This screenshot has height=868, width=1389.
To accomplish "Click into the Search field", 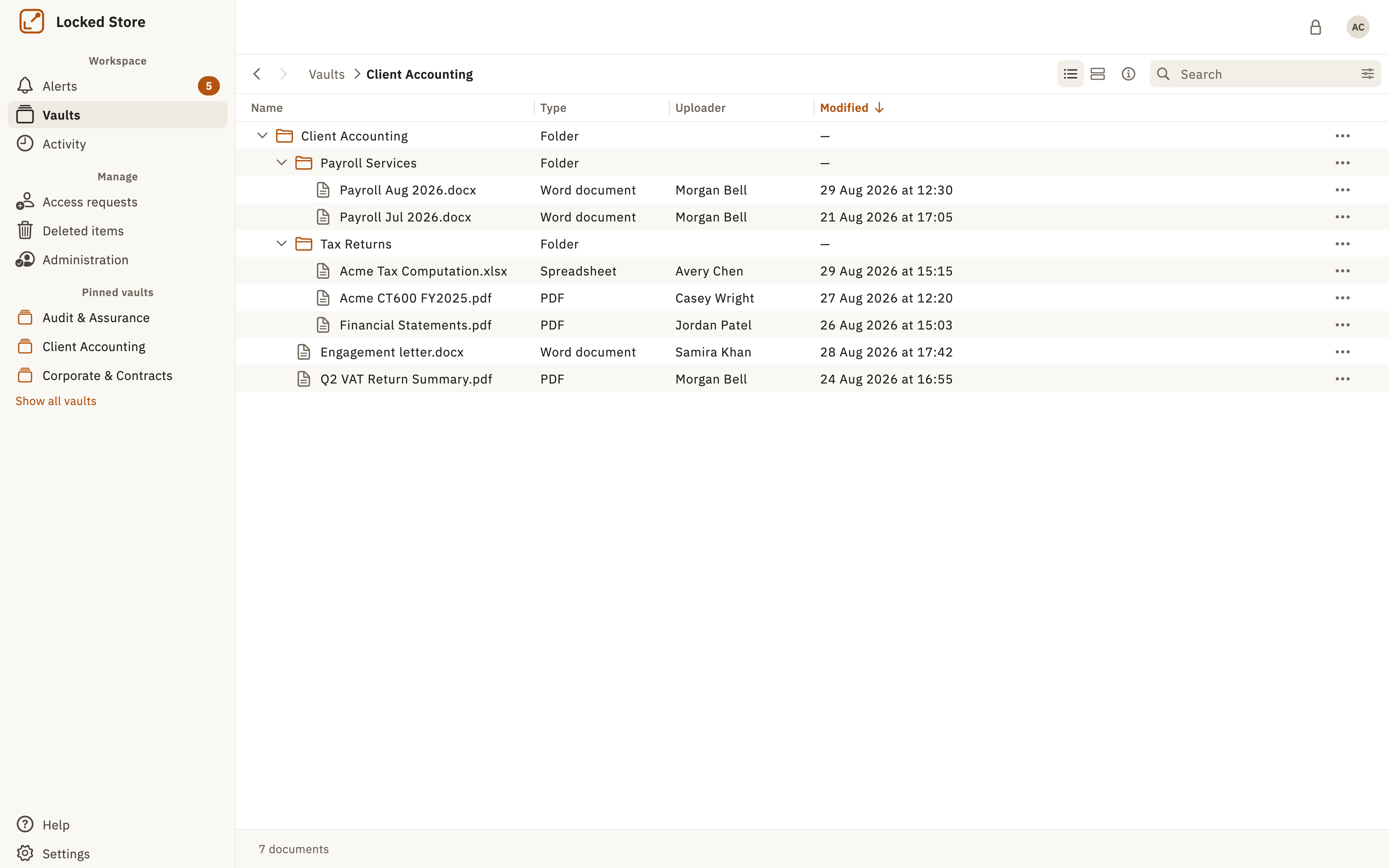I will [1265, 74].
